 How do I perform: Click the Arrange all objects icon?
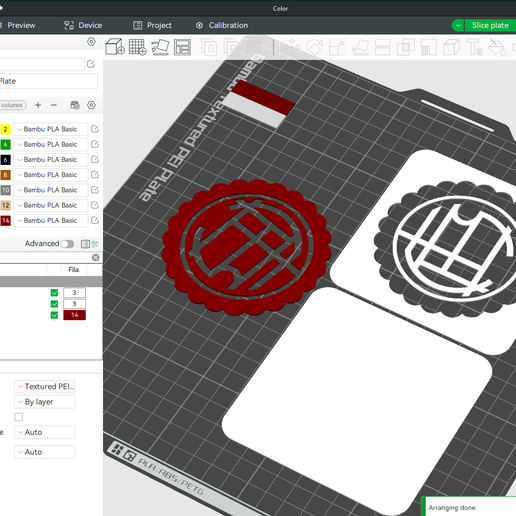(x=182, y=47)
